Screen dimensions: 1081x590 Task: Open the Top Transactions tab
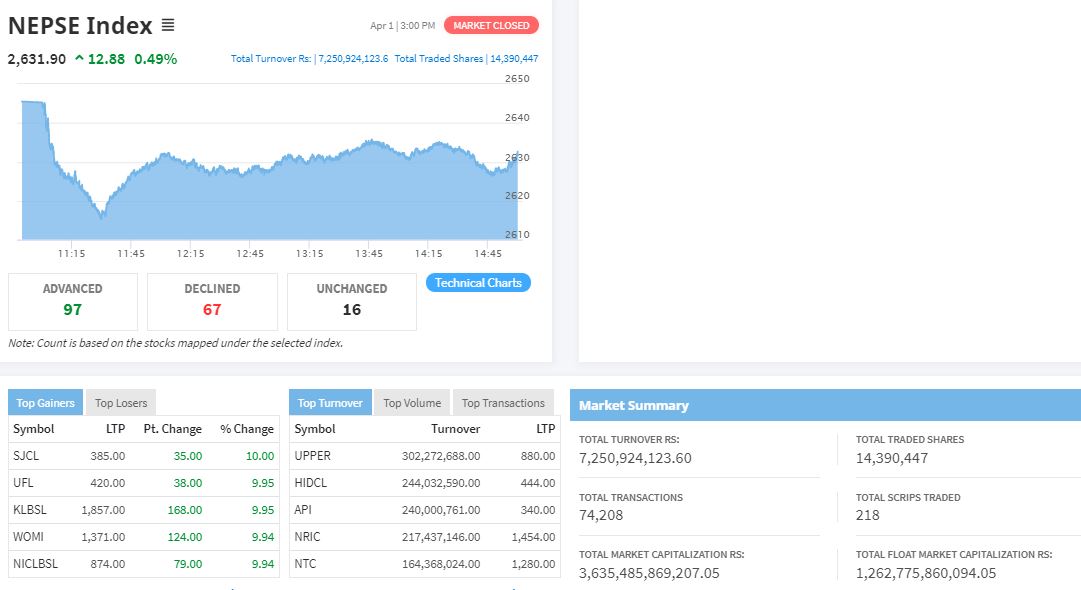click(503, 403)
